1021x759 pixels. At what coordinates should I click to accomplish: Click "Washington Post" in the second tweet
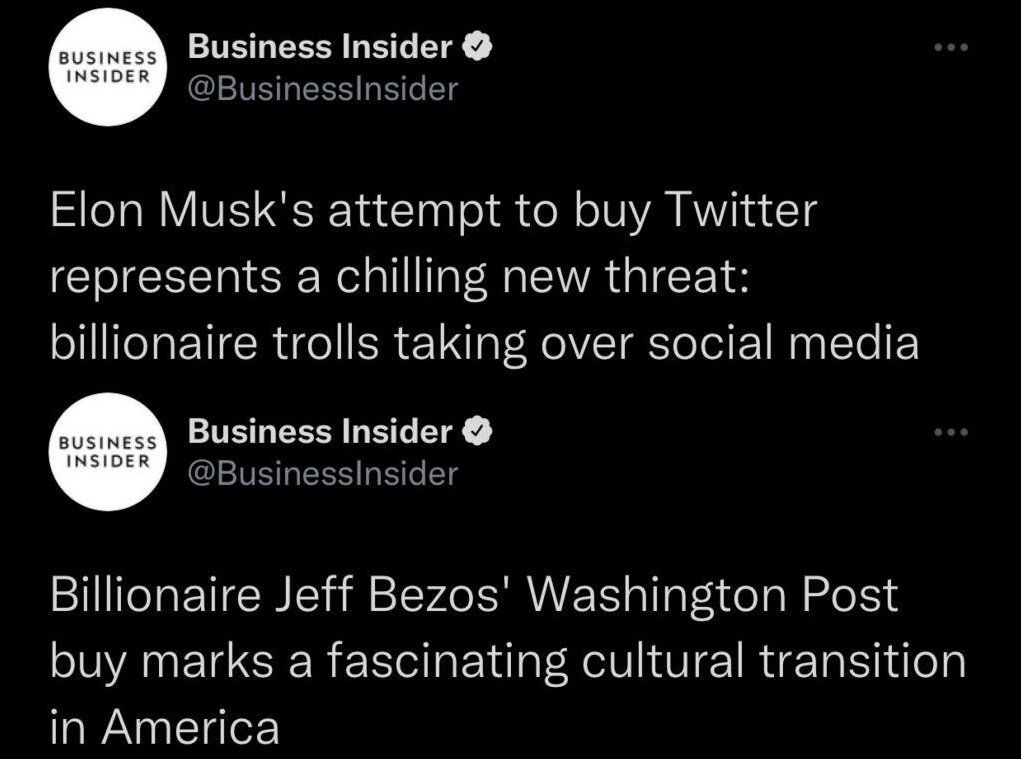pos(712,597)
